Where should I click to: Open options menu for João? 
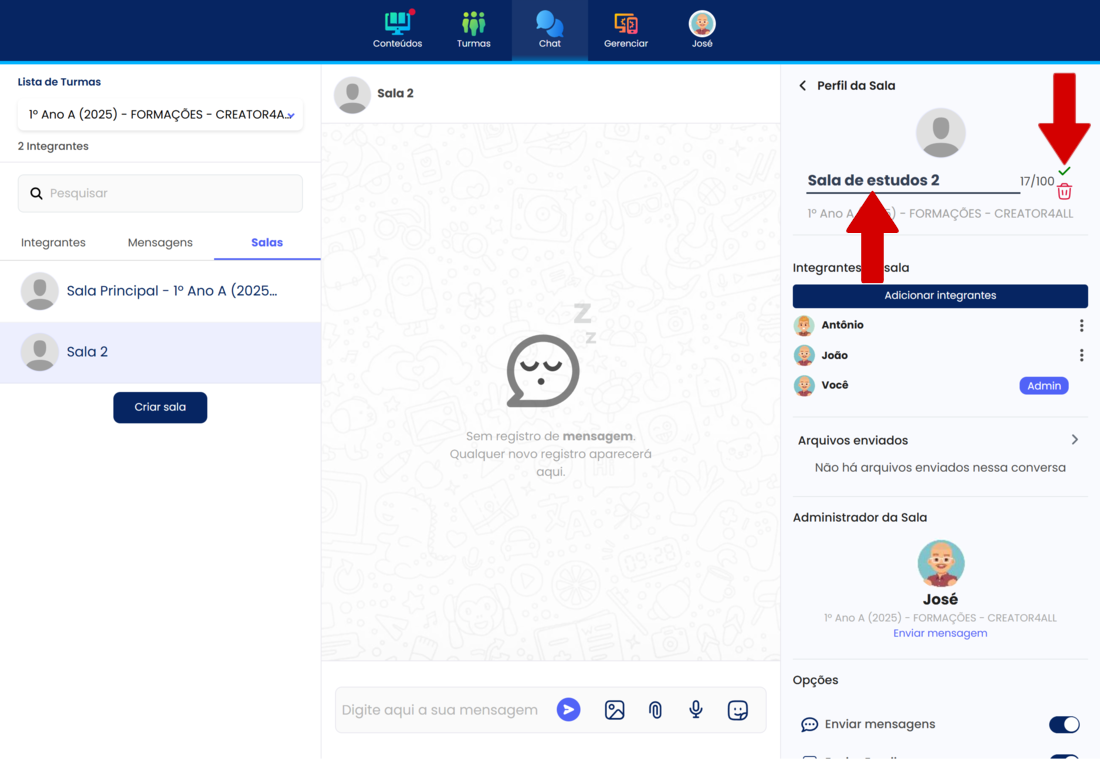click(x=1081, y=356)
